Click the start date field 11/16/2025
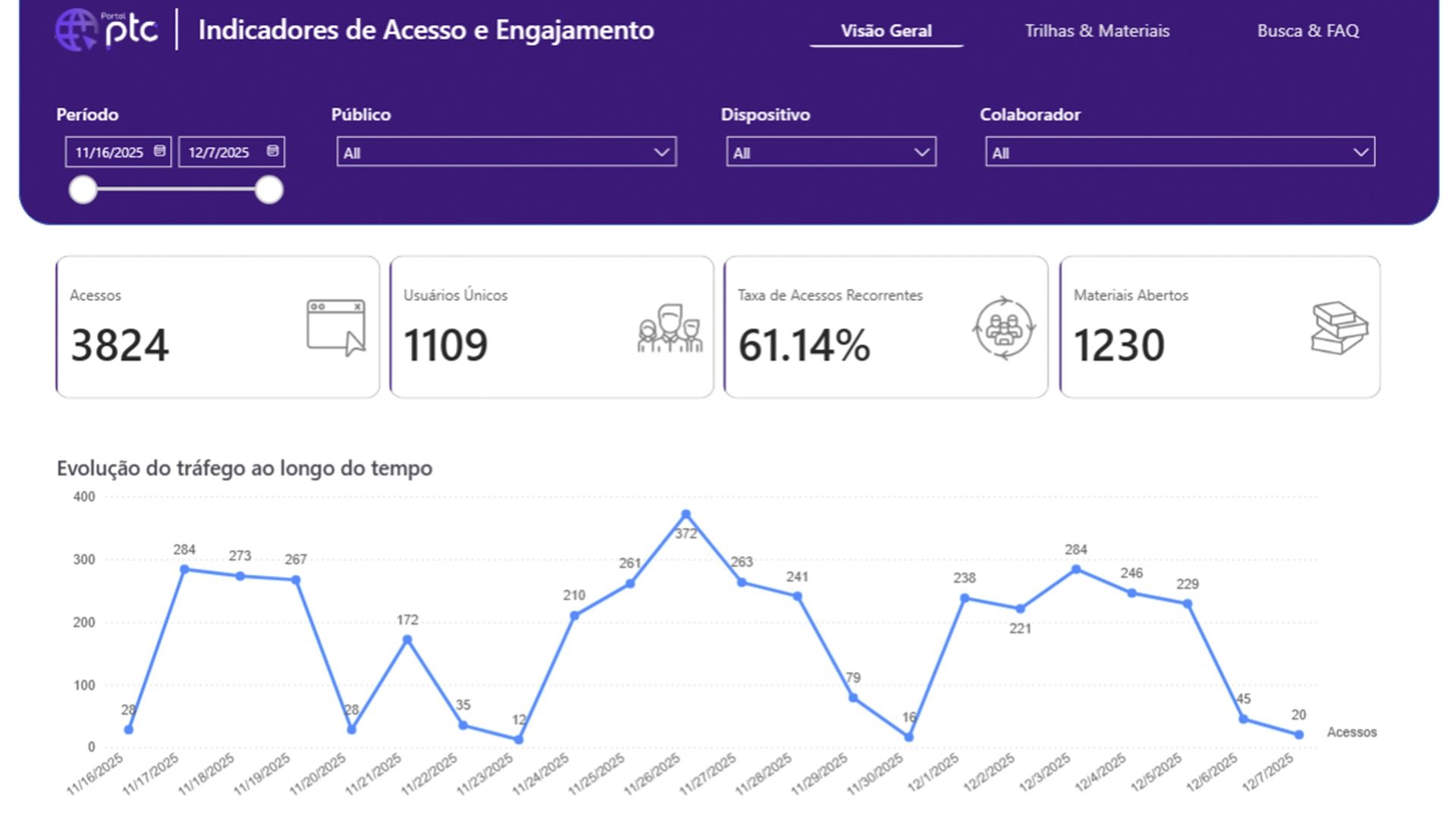This screenshot has height=819, width=1456. [118, 152]
